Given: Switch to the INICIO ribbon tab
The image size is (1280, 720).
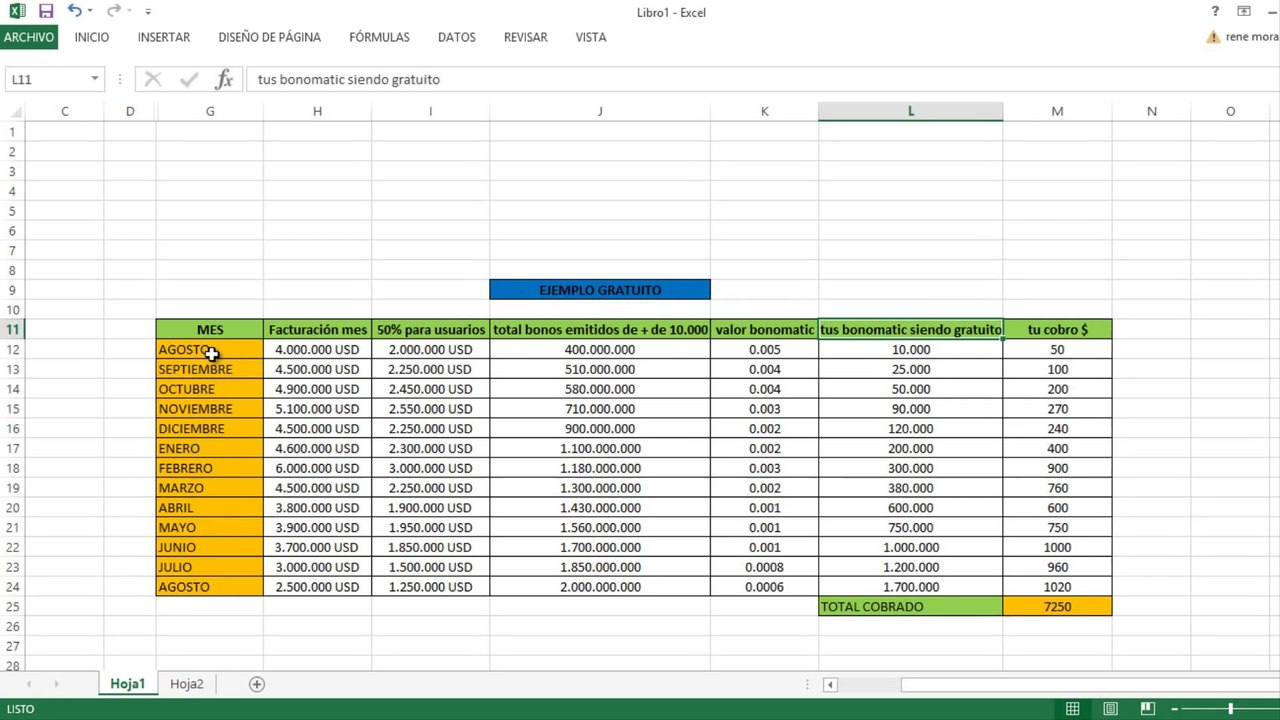Looking at the screenshot, I should click(x=92, y=37).
